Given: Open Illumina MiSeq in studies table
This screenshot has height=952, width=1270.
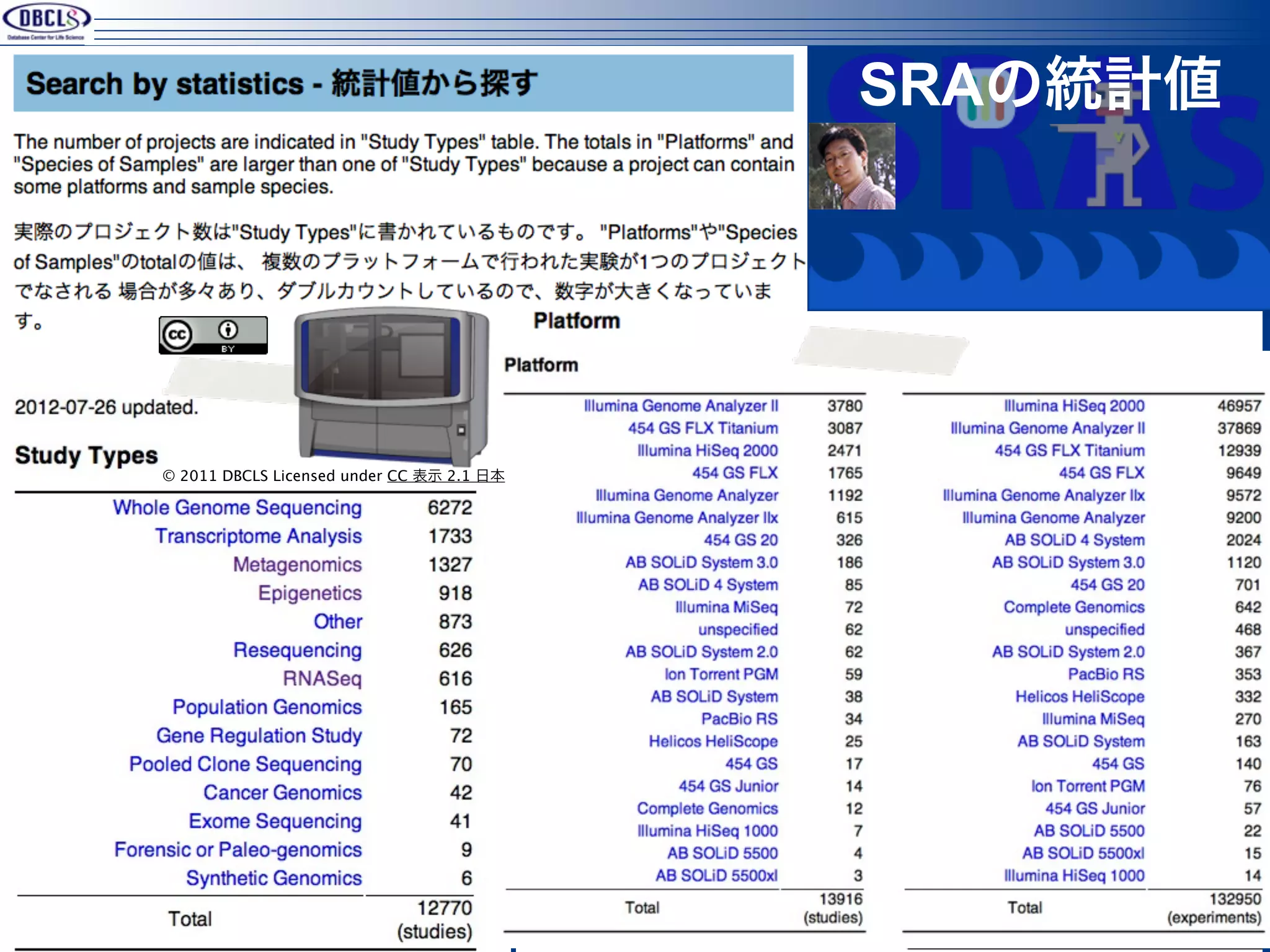Looking at the screenshot, I should [727, 607].
